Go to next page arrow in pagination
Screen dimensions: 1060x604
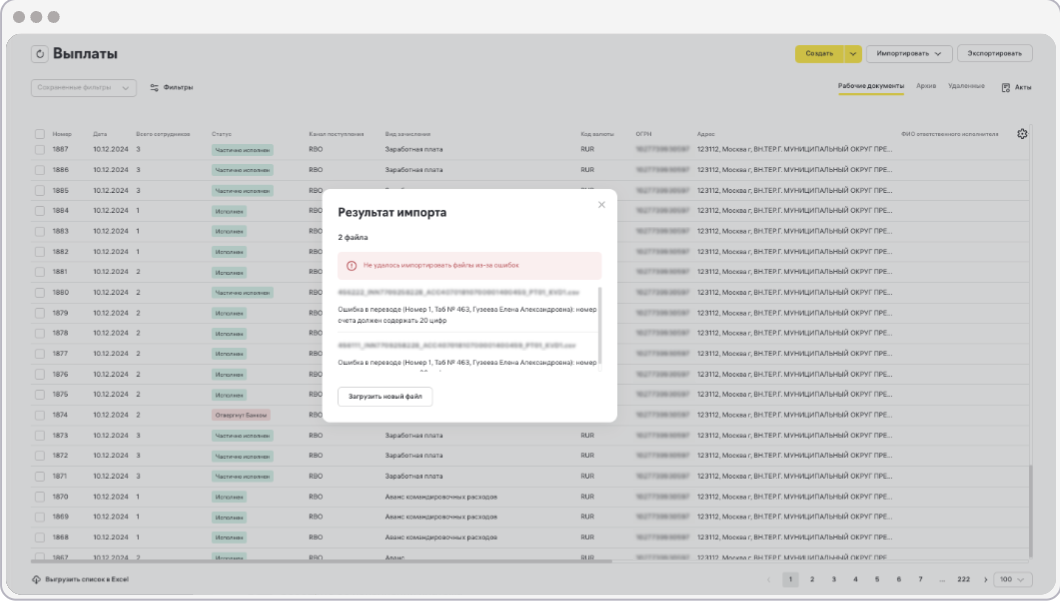coord(985,579)
